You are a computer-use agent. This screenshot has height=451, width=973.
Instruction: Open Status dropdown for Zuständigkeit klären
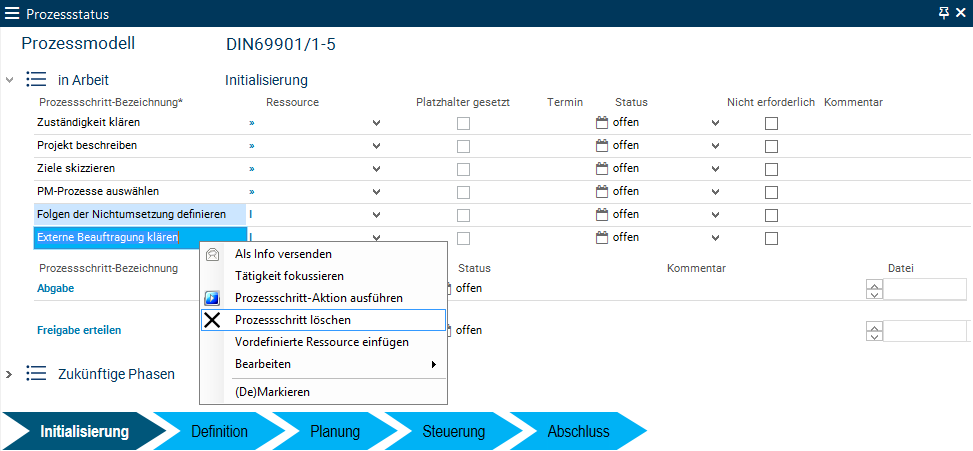pyautogui.click(x=715, y=123)
